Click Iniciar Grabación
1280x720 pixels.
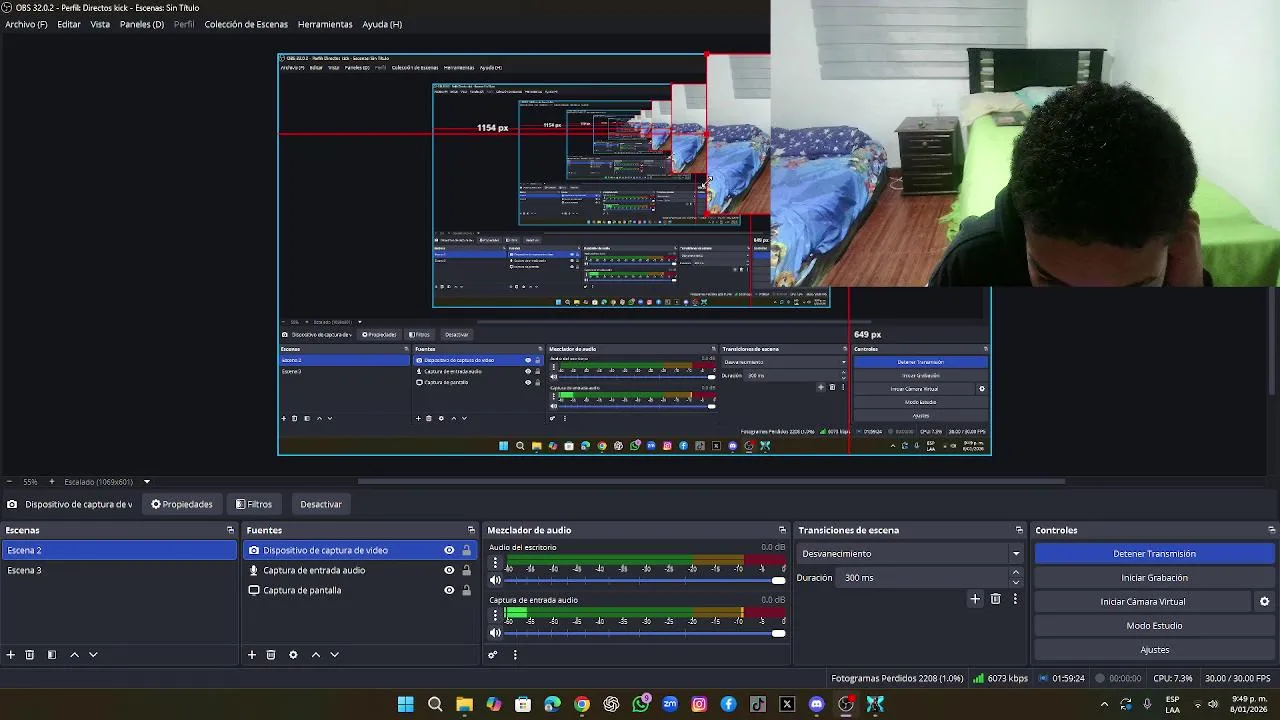[x=1154, y=578]
